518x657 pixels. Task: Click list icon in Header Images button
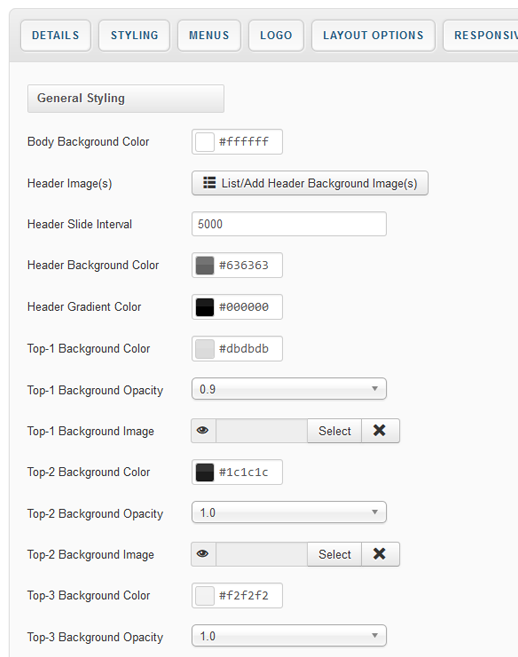pos(209,183)
